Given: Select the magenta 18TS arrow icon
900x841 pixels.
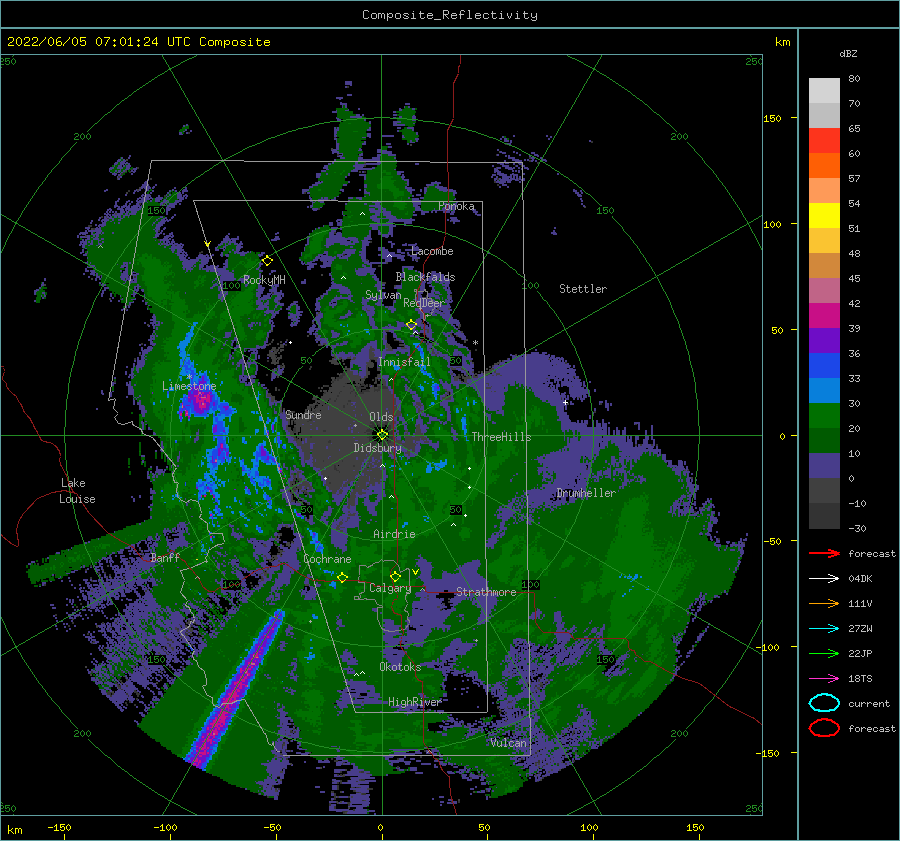Looking at the screenshot, I should click(824, 679).
